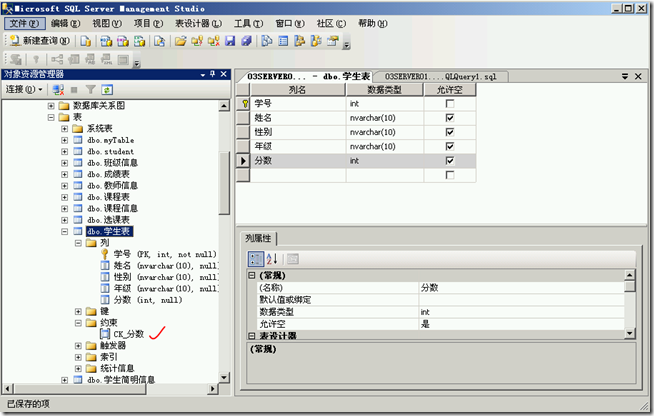Click the database engine query icon

pos(86,41)
